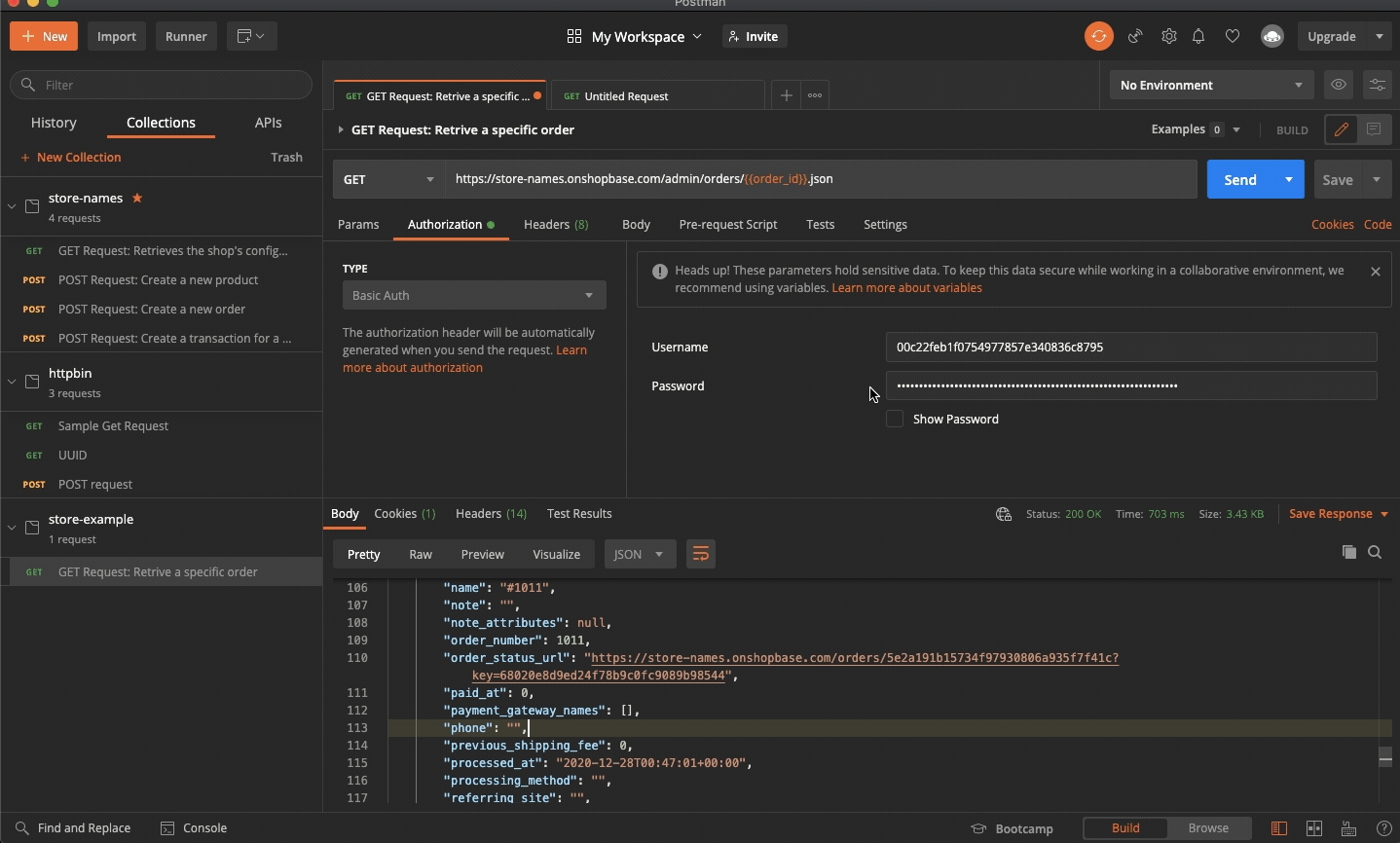Click the Import button
The height and width of the screenshot is (843, 1400).
[x=117, y=36]
